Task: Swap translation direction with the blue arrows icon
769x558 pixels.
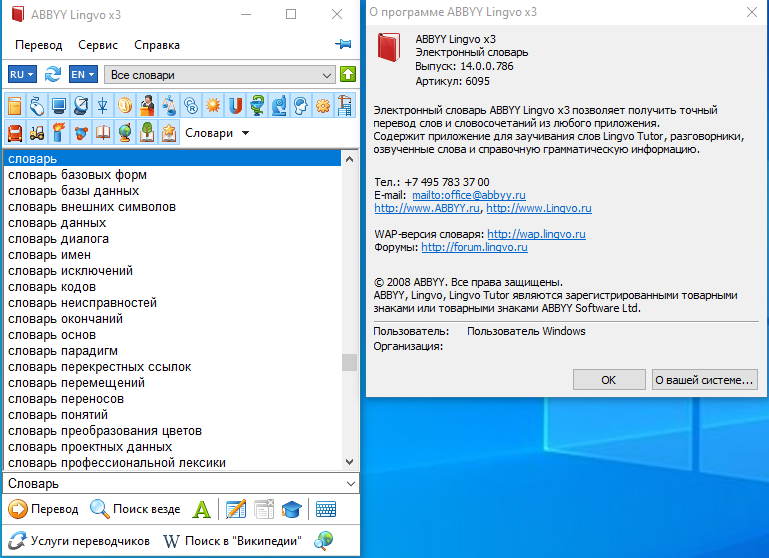Action: pyautogui.click(x=52, y=75)
